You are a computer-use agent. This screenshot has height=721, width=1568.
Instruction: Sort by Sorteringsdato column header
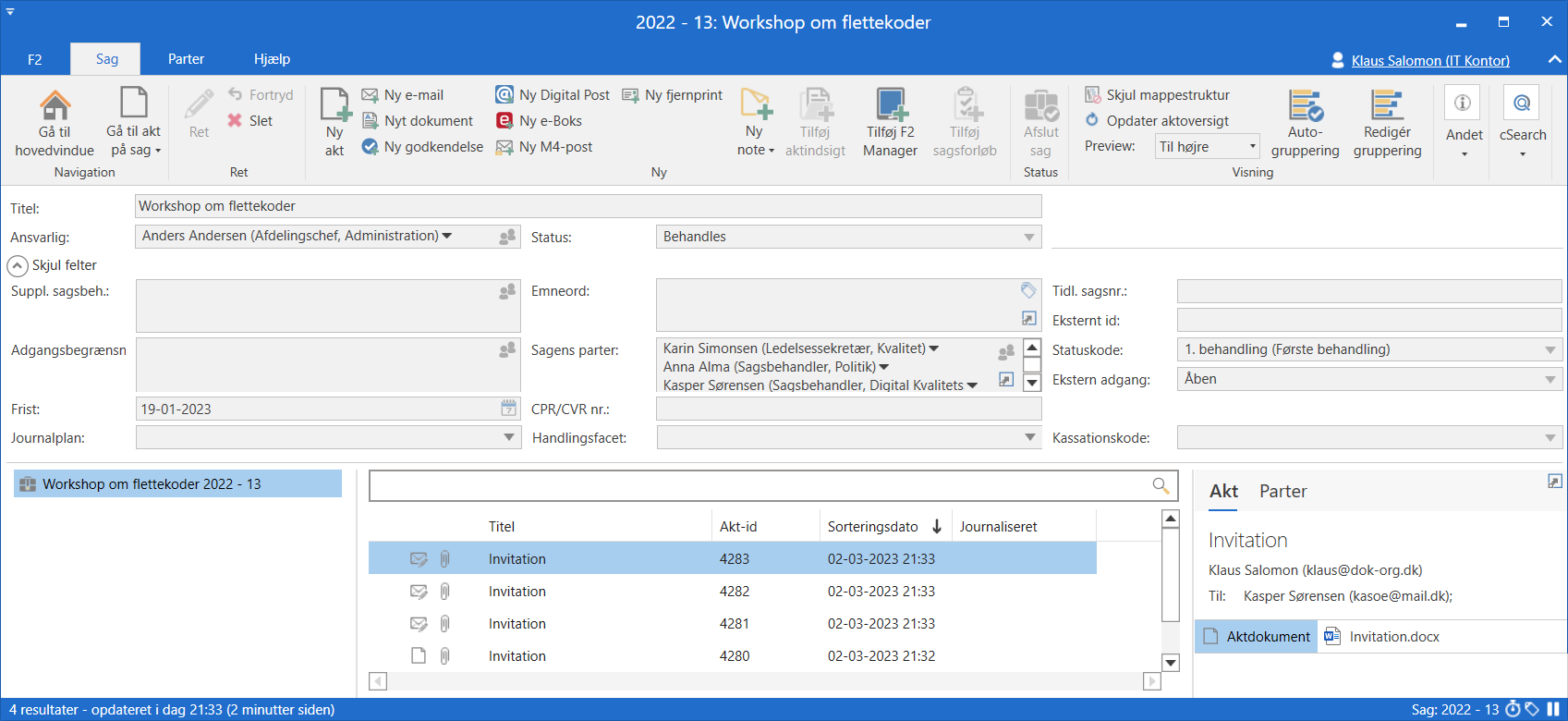pos(883,526)
